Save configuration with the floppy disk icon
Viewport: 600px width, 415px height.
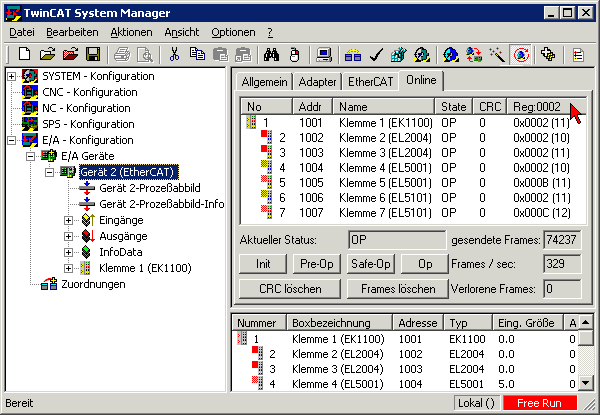(x=92, y=54)
